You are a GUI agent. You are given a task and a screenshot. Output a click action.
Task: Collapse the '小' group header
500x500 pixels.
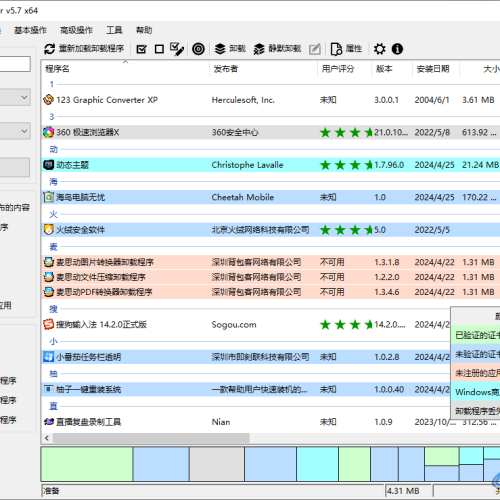coord(53,341)
